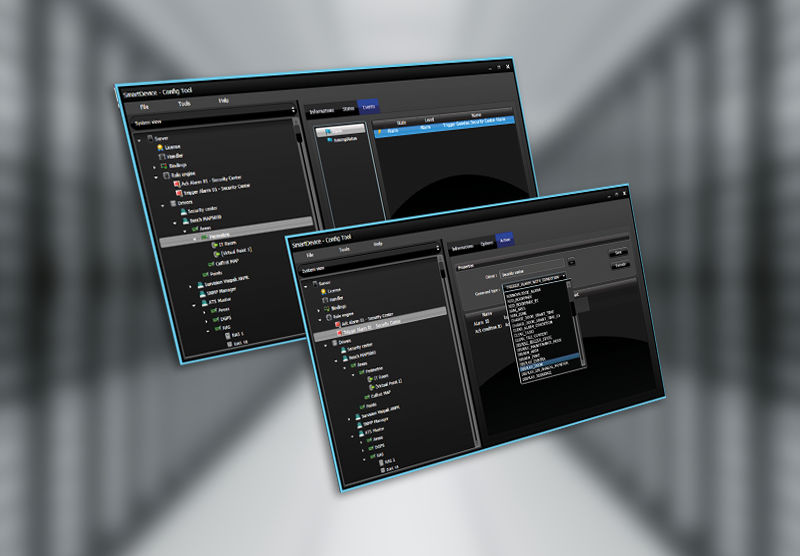Collapse Server node in back window
800x556 pixels.
(x=139, y=139)
